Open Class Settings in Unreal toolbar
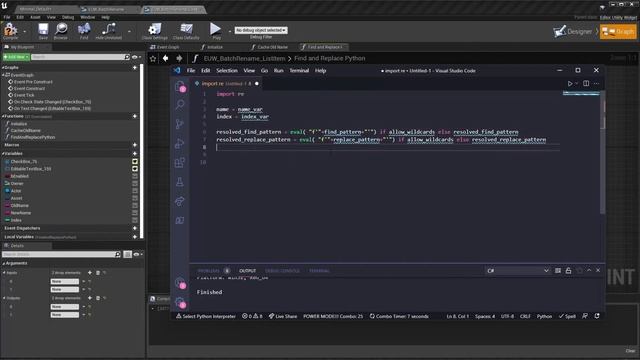 155,31
